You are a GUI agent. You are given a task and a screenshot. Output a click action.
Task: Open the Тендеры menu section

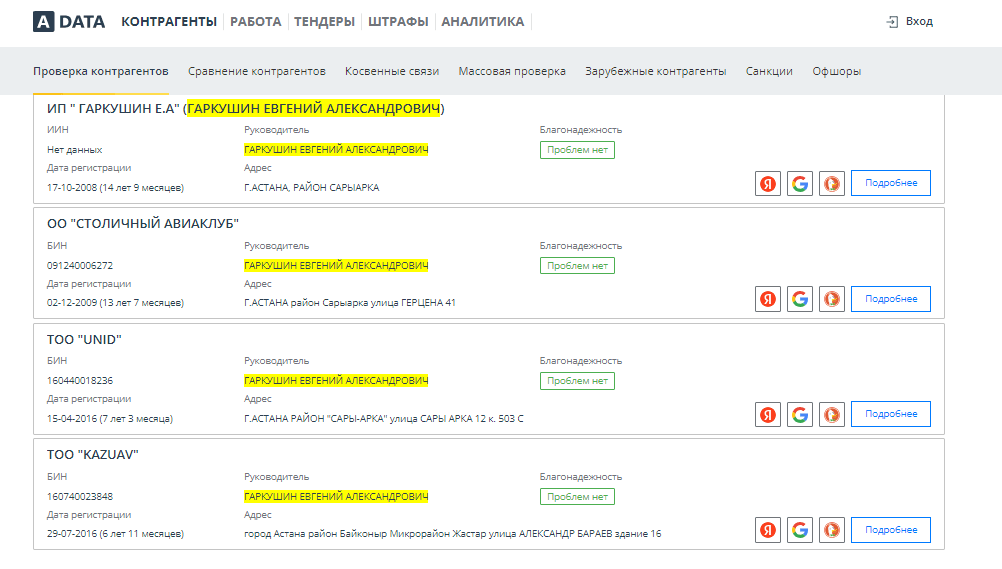tap(324, 21)
